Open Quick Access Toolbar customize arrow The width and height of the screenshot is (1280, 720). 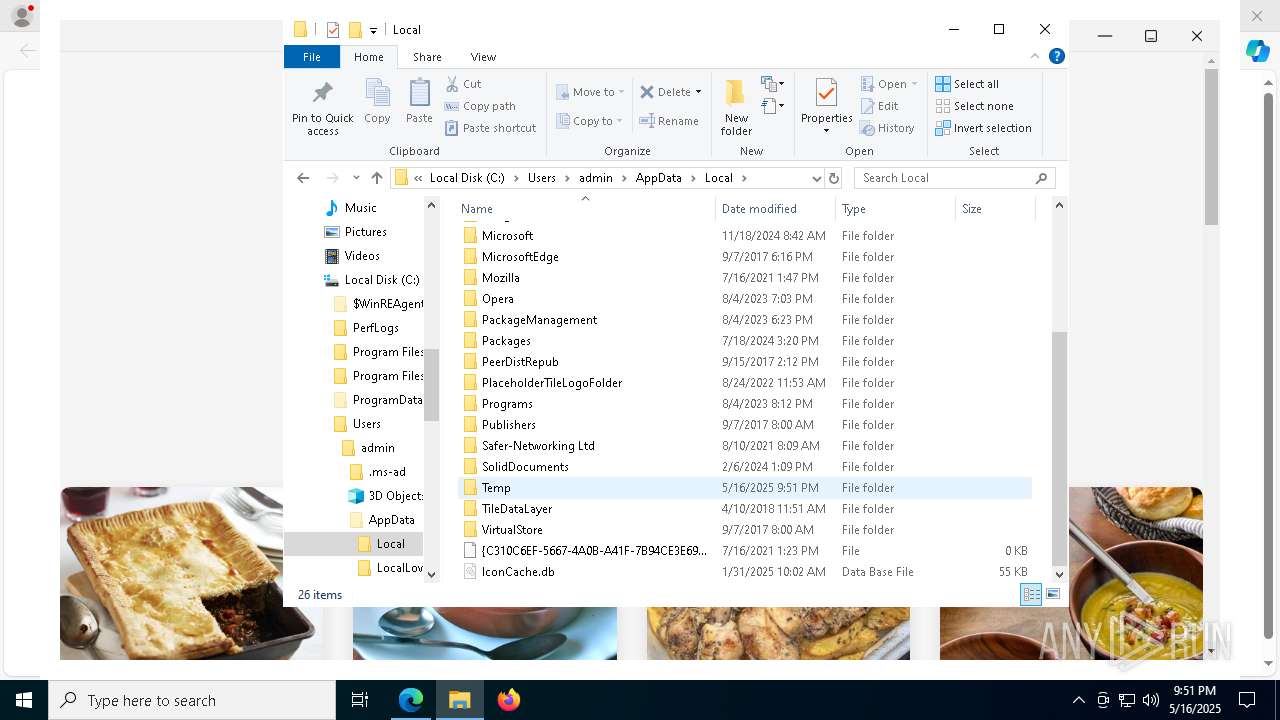pyautogui.click(x=373, y=30)
